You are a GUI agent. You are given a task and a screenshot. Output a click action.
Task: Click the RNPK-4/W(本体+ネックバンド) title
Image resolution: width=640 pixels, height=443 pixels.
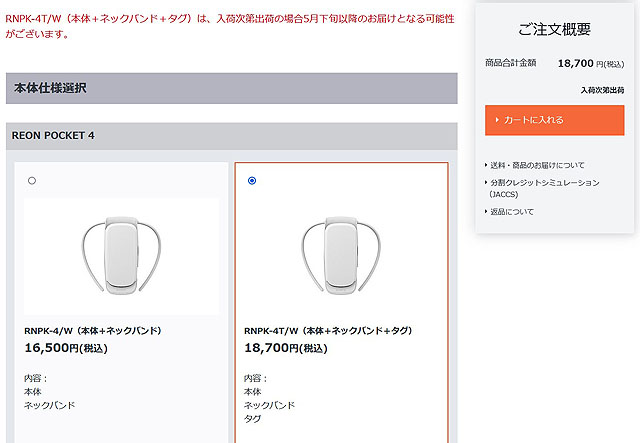93,331
